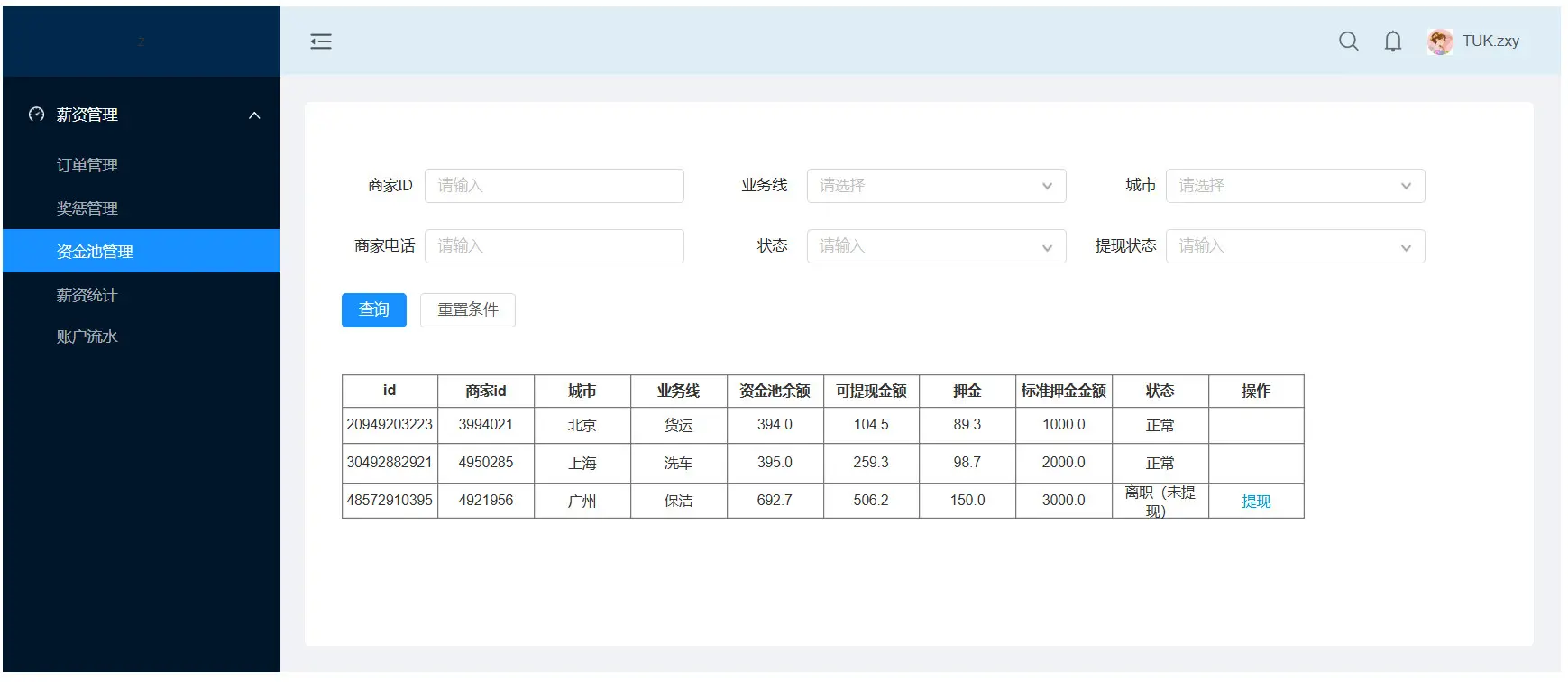Navigate to 账户流水 page

click(x=87, y=336)
